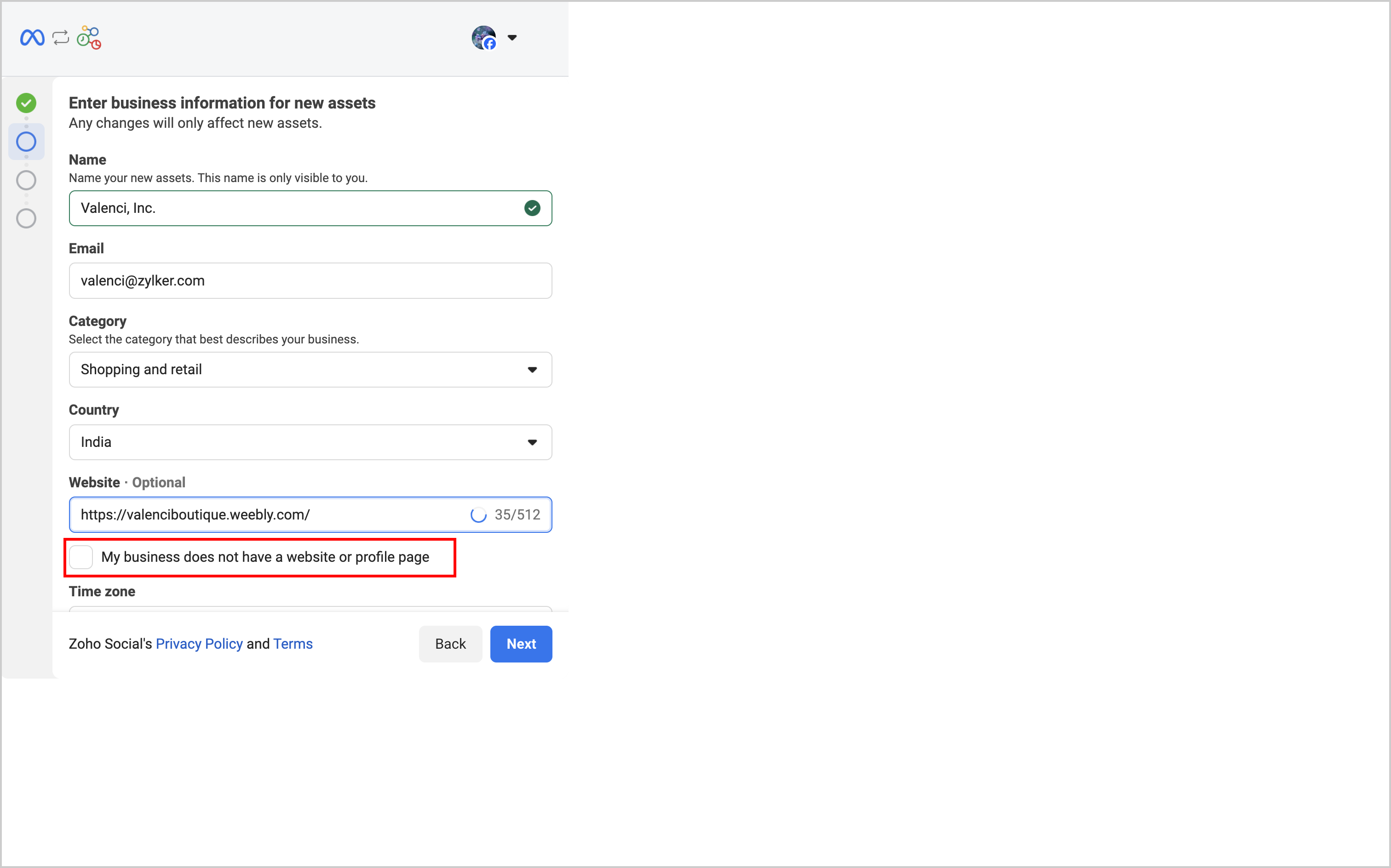The width and height of the screenshot is (1391, 868).
Task: Click into the Email input field
Action: 310,281
